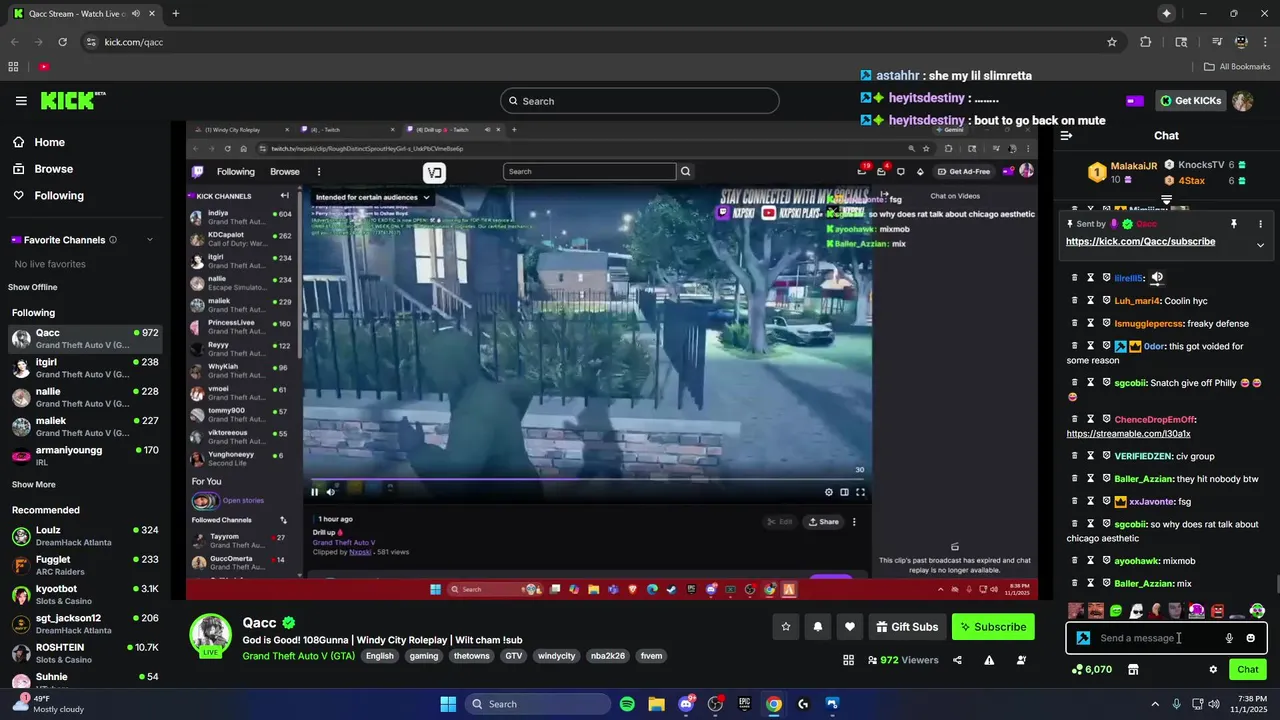Open the YouTube bookmark shortcut

pyautogui.click(x=44, y=67)
